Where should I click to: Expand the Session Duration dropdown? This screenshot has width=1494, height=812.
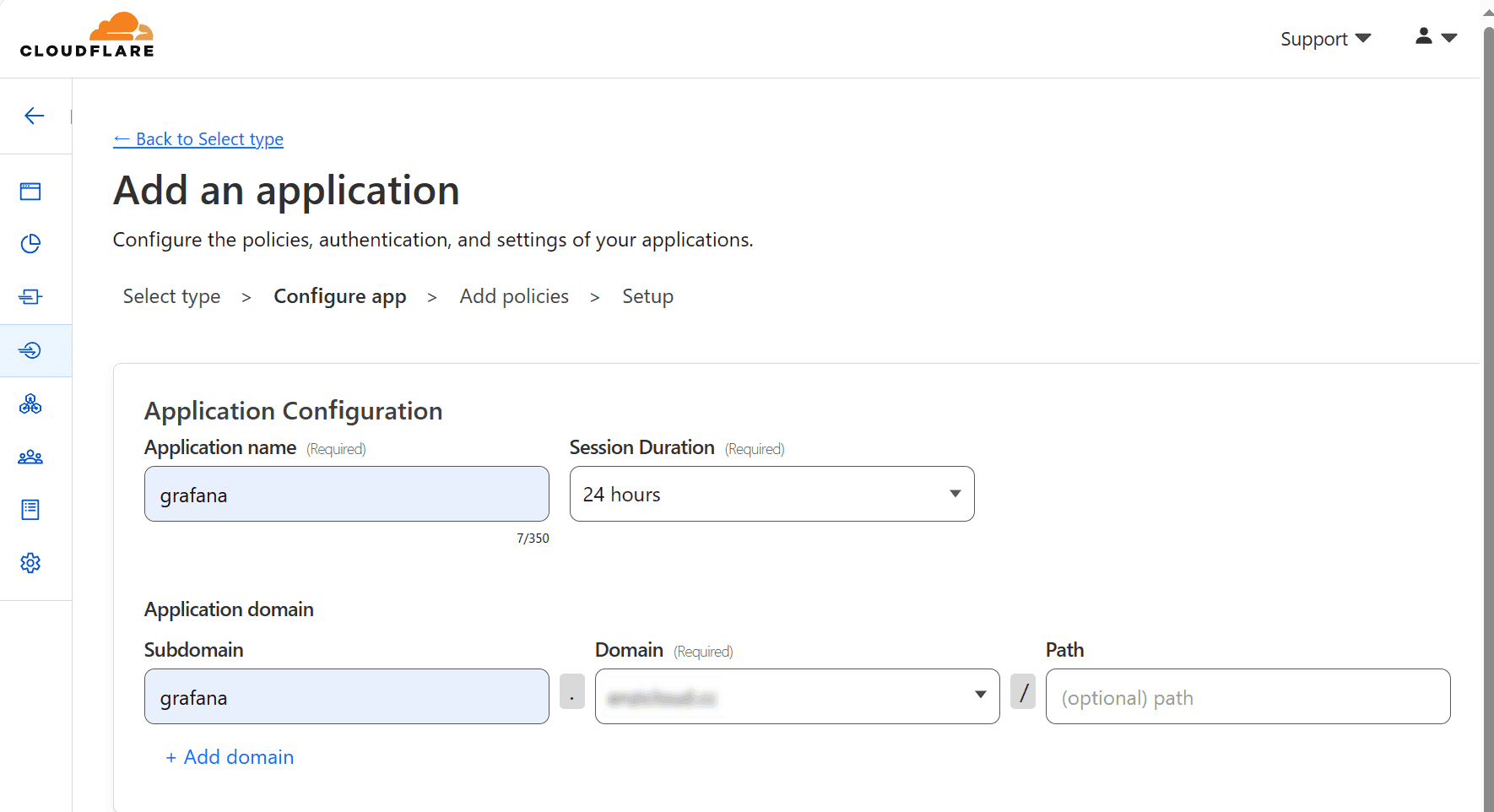[x=771, y=494]
